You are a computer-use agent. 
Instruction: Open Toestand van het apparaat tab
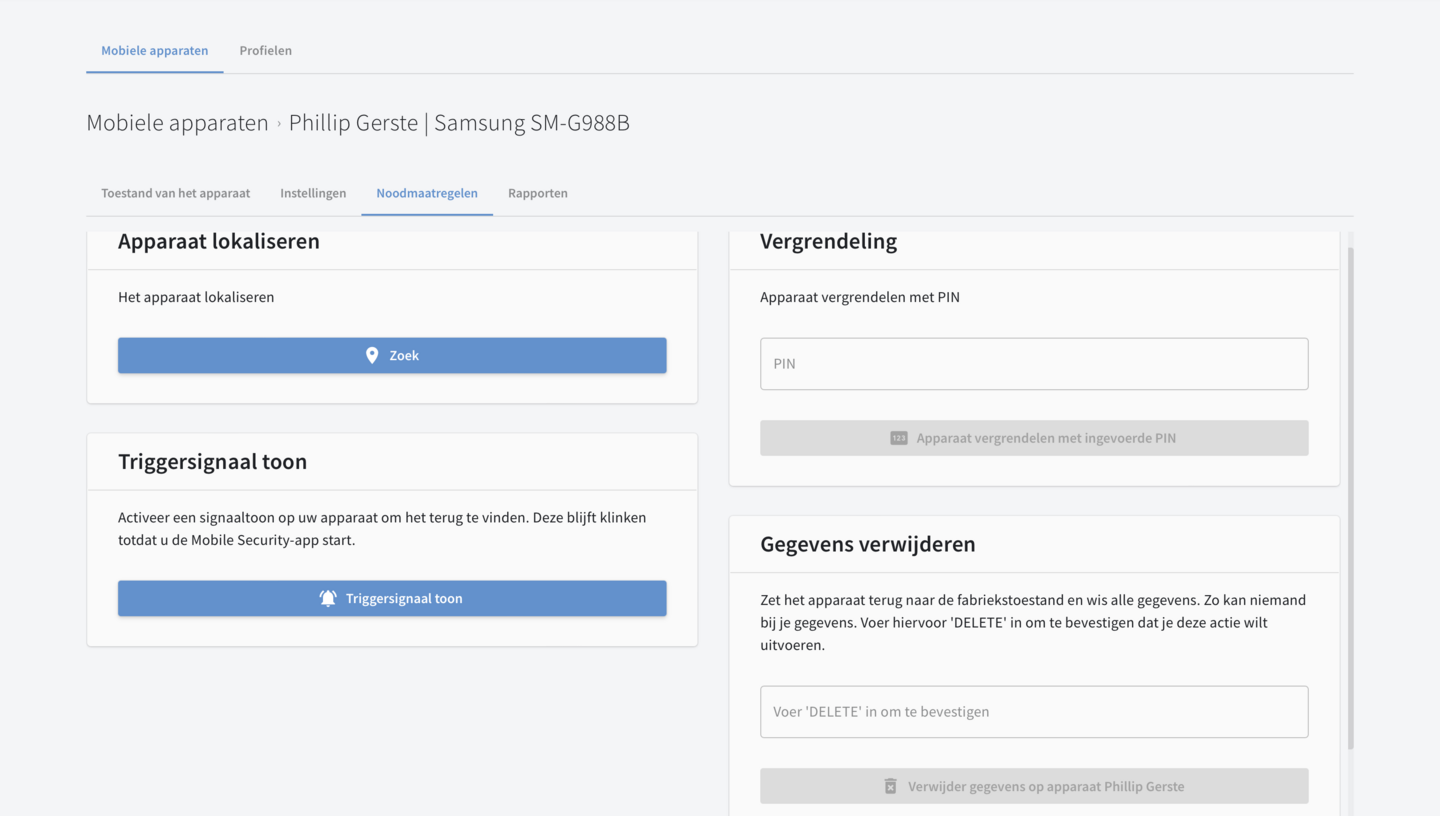tap(175, 193)
